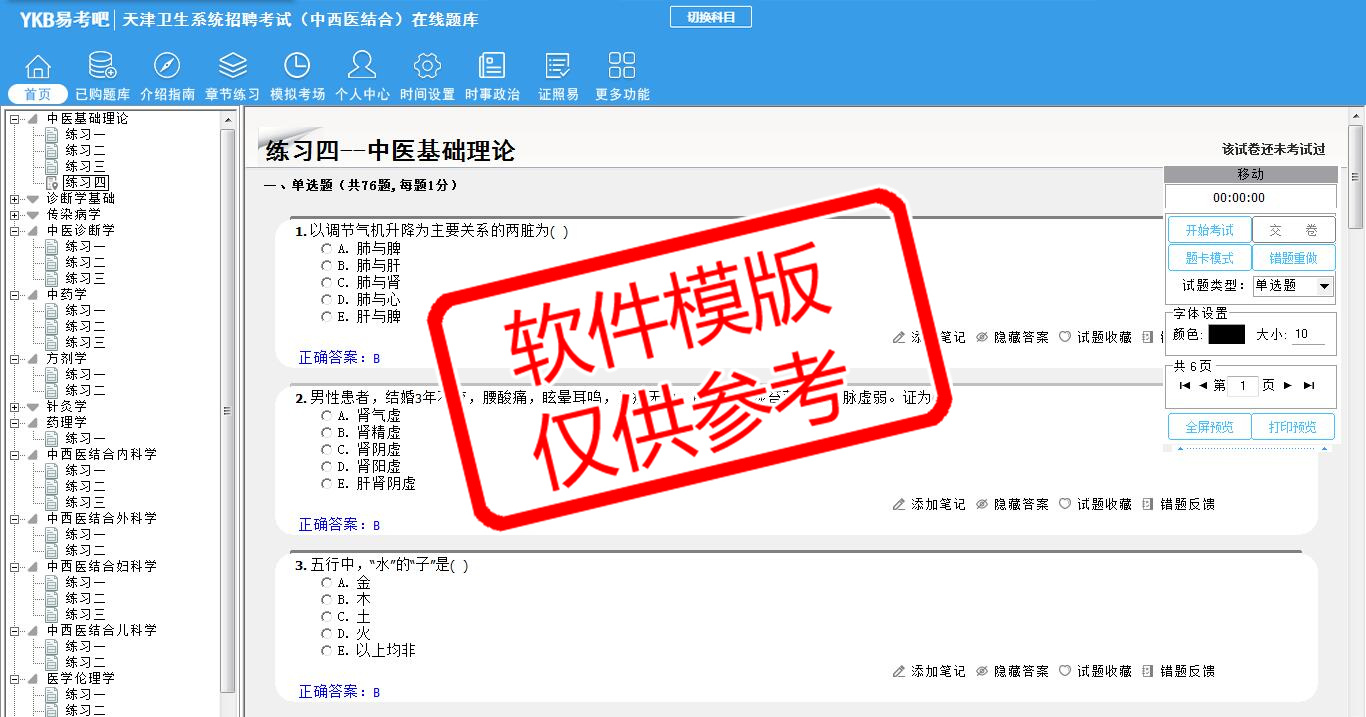Open 个人中心 user icon
The image size is (1366, 717).
362,67
